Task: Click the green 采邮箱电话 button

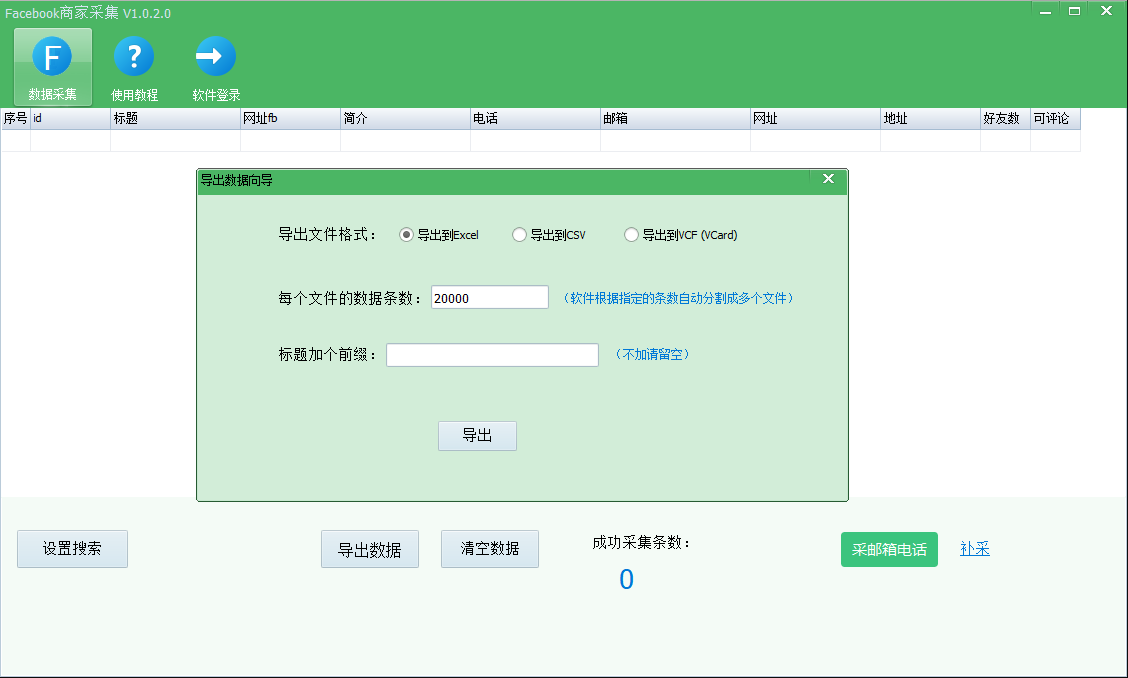Action: tap(889, 549)
